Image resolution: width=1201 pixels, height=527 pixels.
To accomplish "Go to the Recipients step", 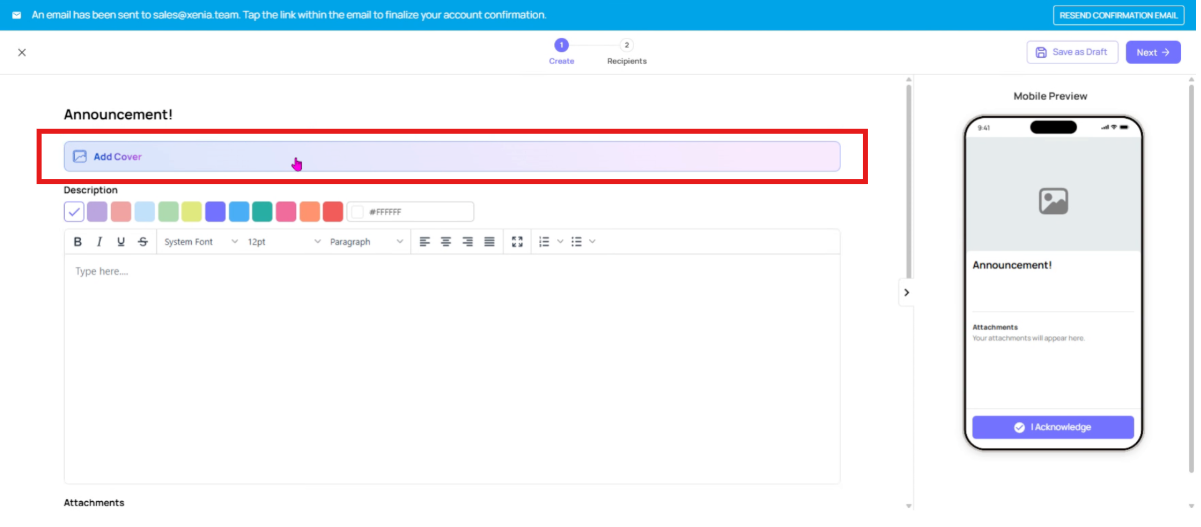I will [x=626, y=52].
